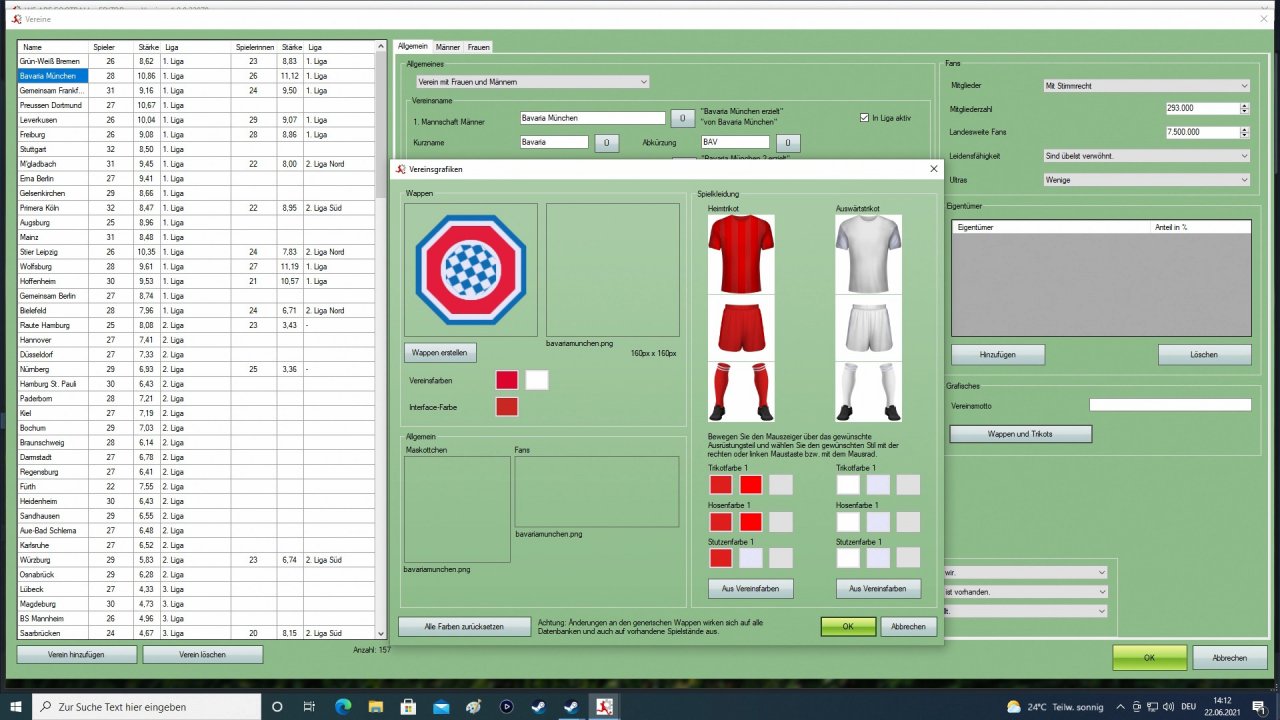1280x720 pixels.
Task: Open the Interface-Farbe color swatch
Action: (x=507, y=407)
